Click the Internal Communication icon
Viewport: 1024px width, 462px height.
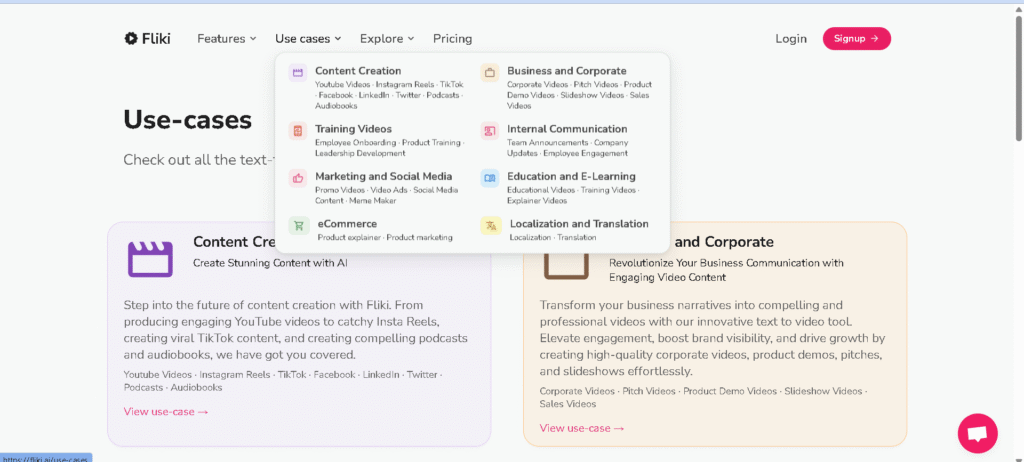489,131
